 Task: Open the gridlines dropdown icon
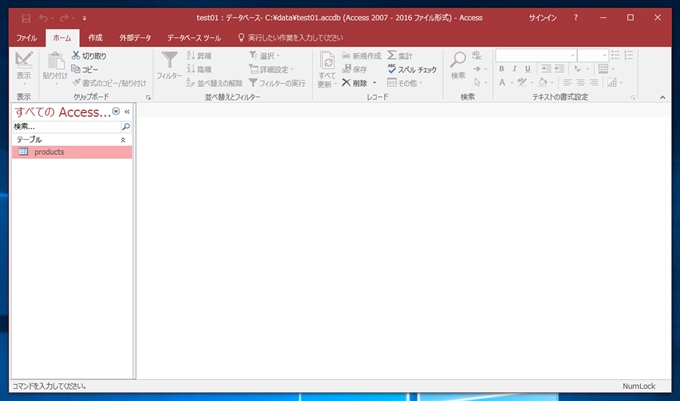tap(603, 68)
